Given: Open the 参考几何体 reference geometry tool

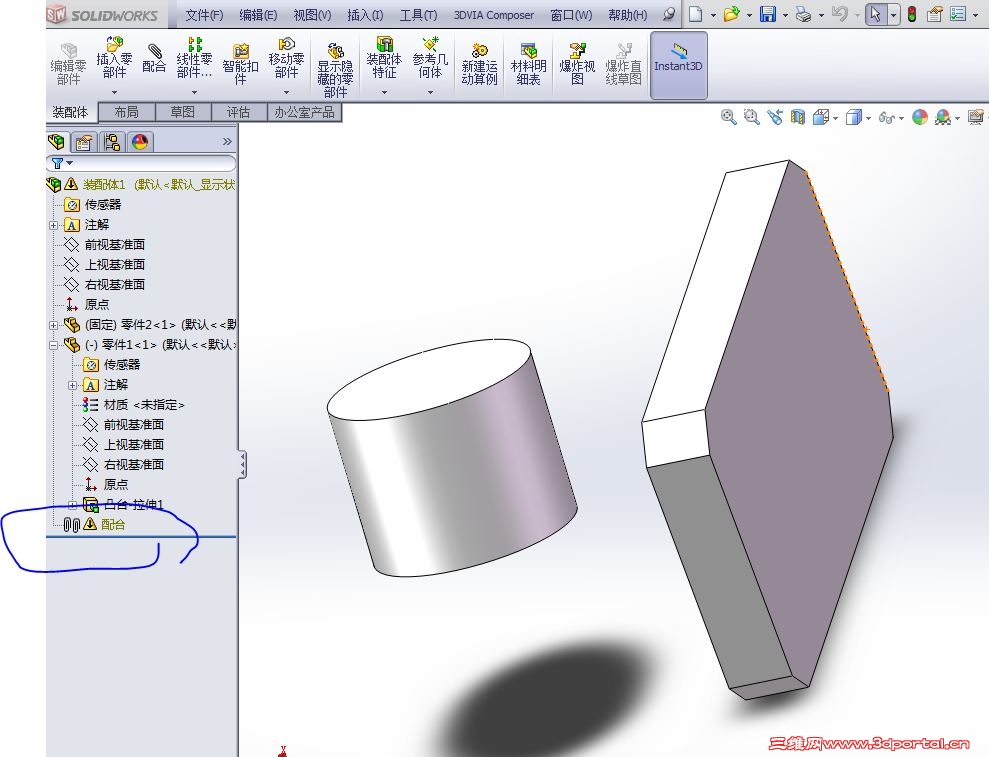Looking at the screenshot, I should coord(430,59).
